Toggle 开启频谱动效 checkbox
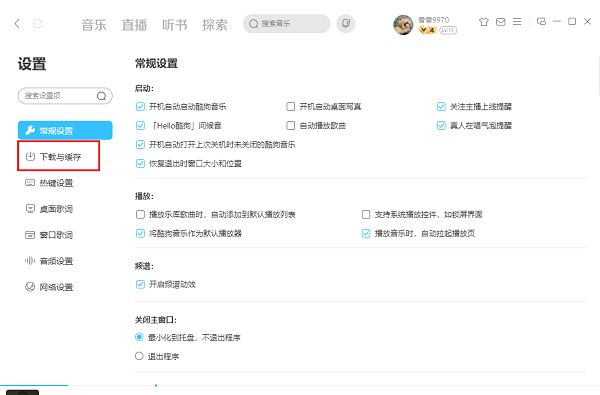 [x=140, y=284]
